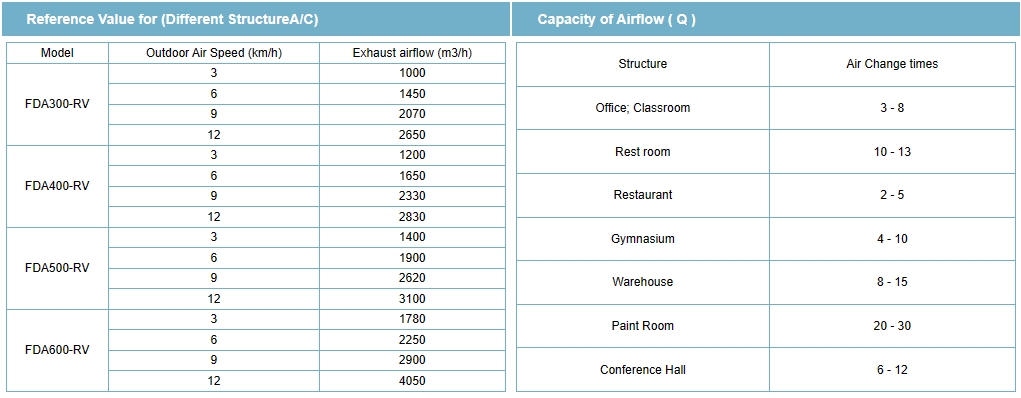Click the Exhaust airflow column header
The image size is (1021, 398).
(412, 53)
